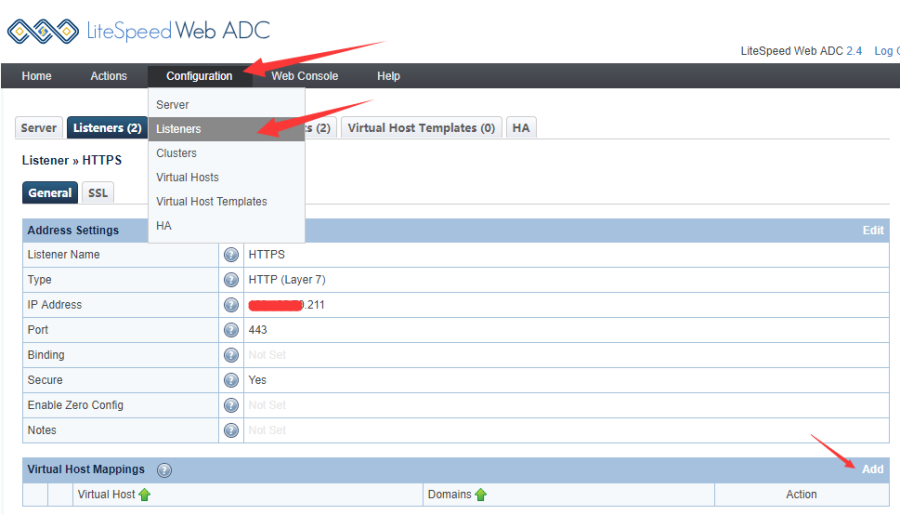Sort by Virtual Host green arrow
The height and width of the screenshot is (515, 900).
coord(145,494)
